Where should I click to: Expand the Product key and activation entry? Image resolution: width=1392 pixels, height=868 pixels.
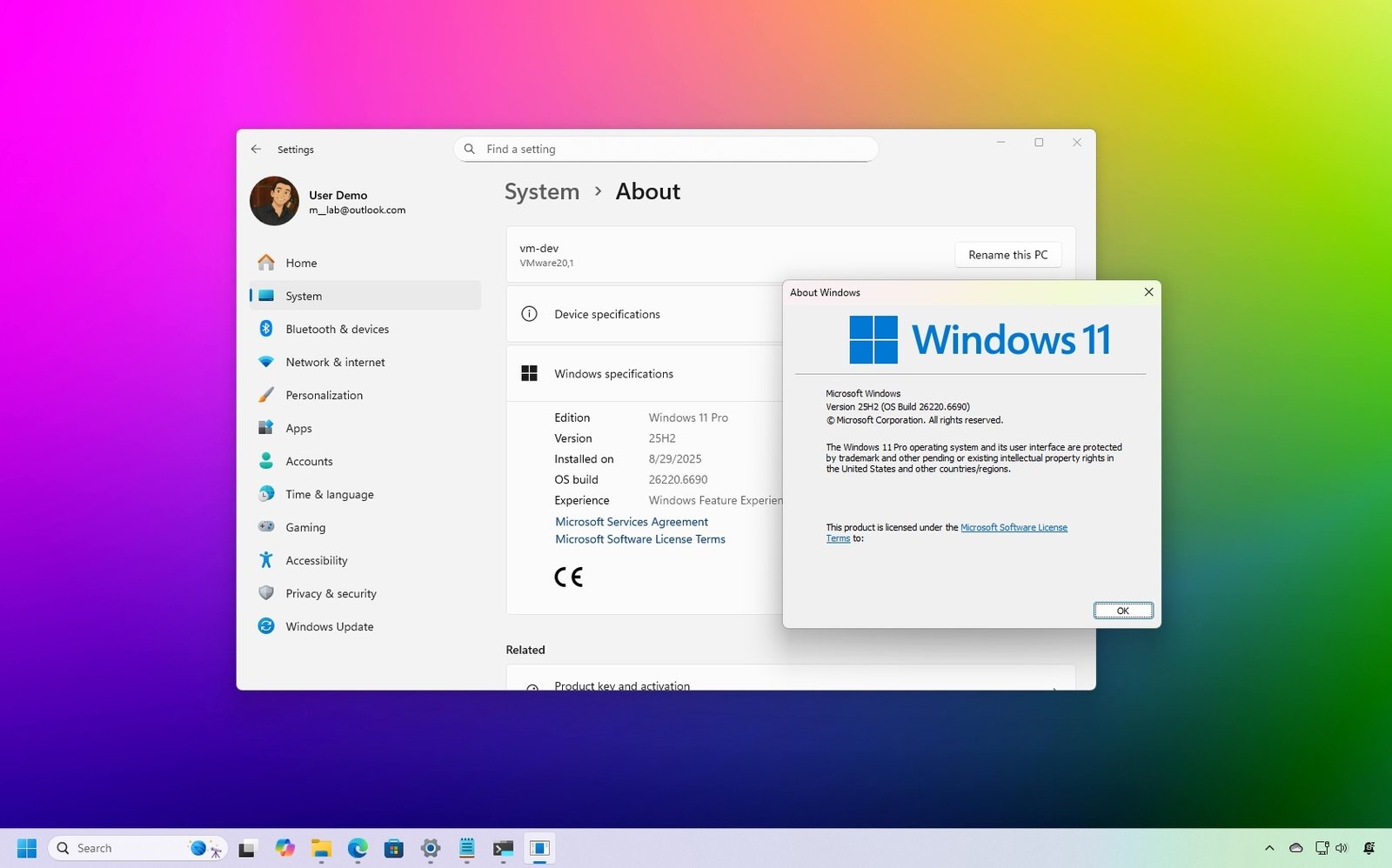(621, 685)
